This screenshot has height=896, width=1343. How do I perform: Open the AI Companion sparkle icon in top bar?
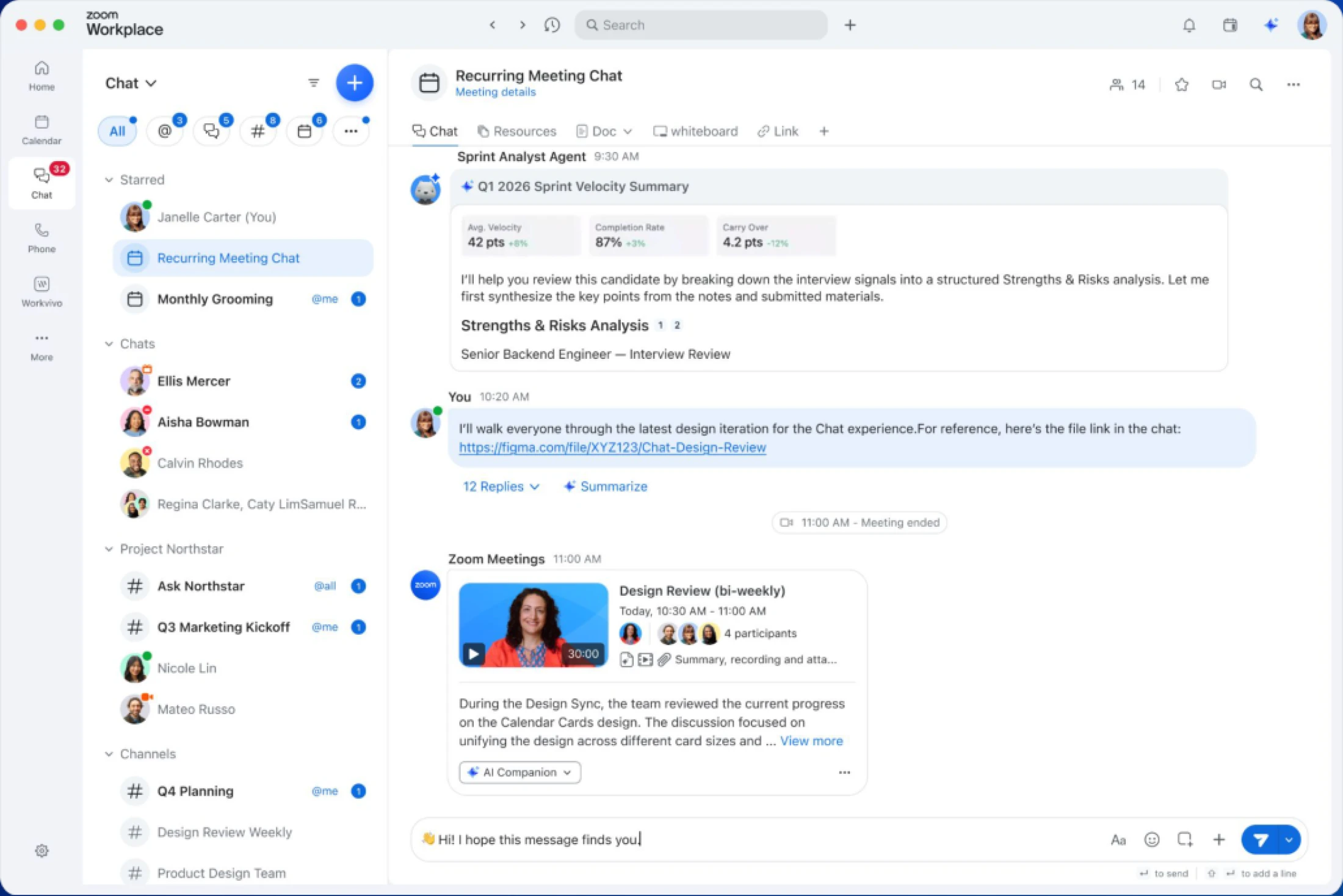pos(1271,25)
